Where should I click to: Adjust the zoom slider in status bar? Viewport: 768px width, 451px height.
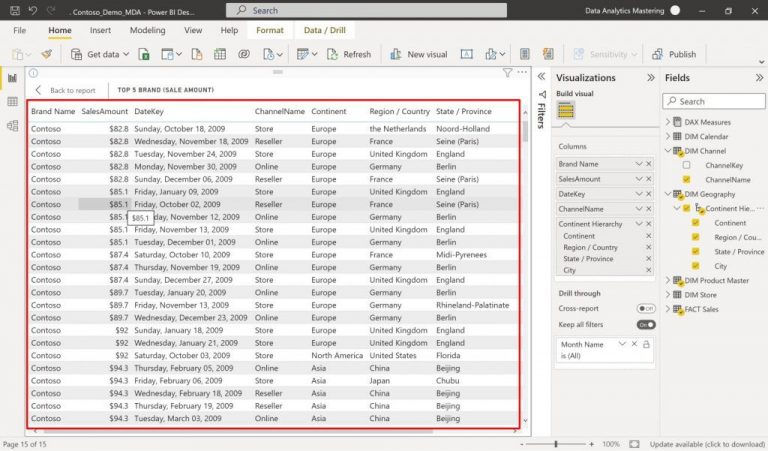click(x=555, y=444)
